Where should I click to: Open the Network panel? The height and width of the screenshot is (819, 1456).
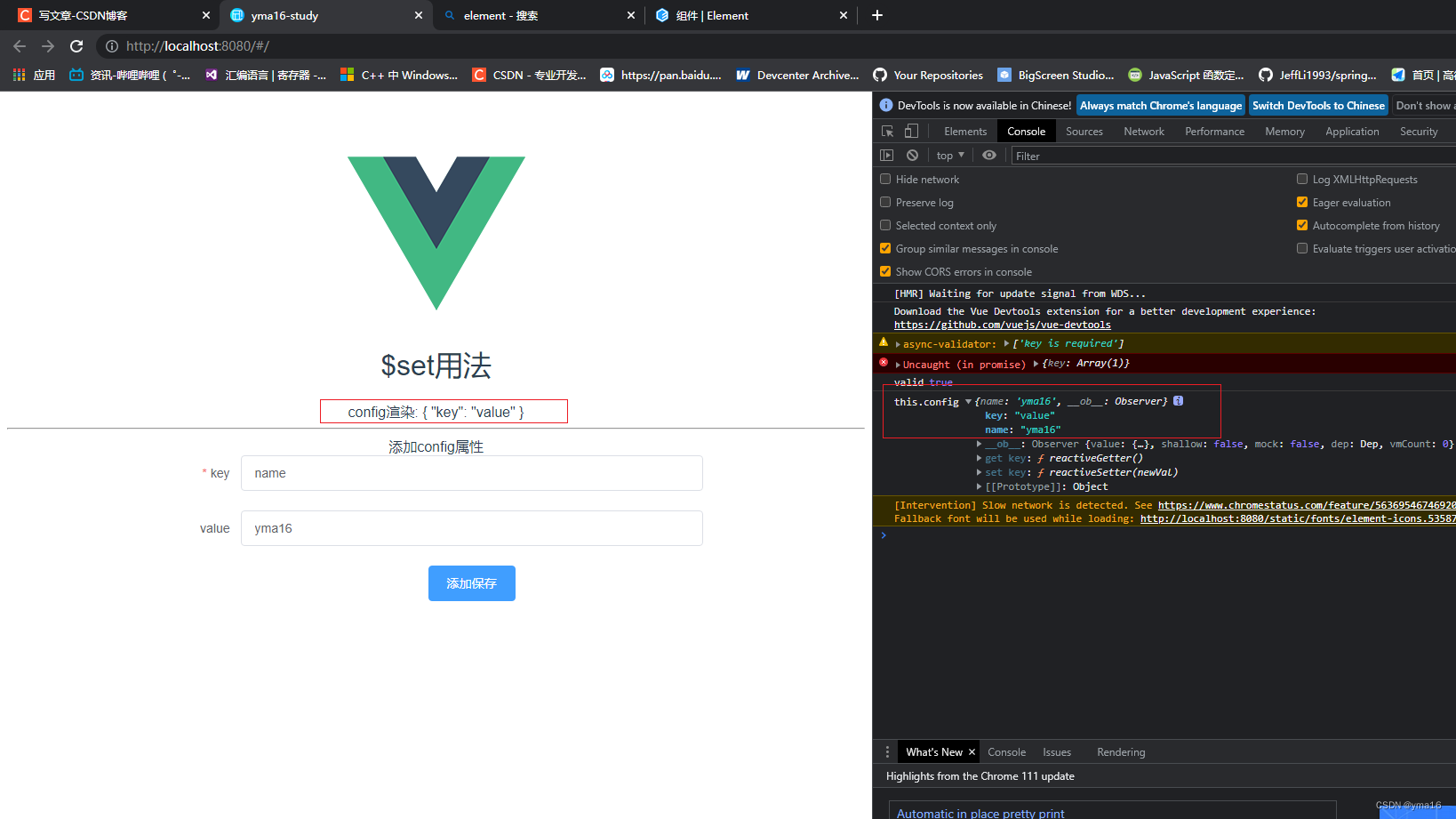1144,132
